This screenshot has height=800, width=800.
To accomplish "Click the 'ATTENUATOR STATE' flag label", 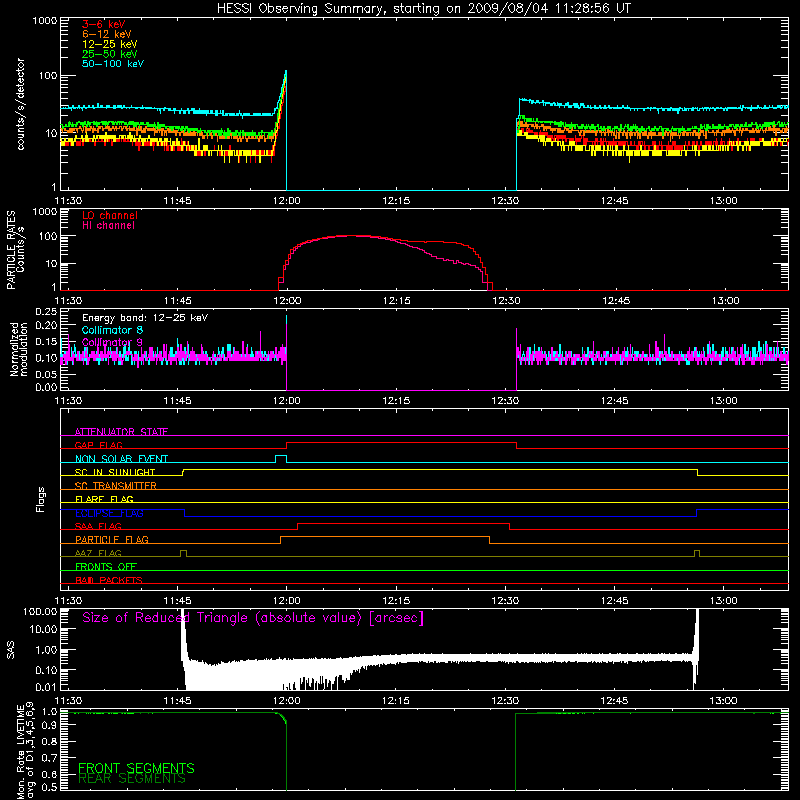I will (x=121, y=432).
